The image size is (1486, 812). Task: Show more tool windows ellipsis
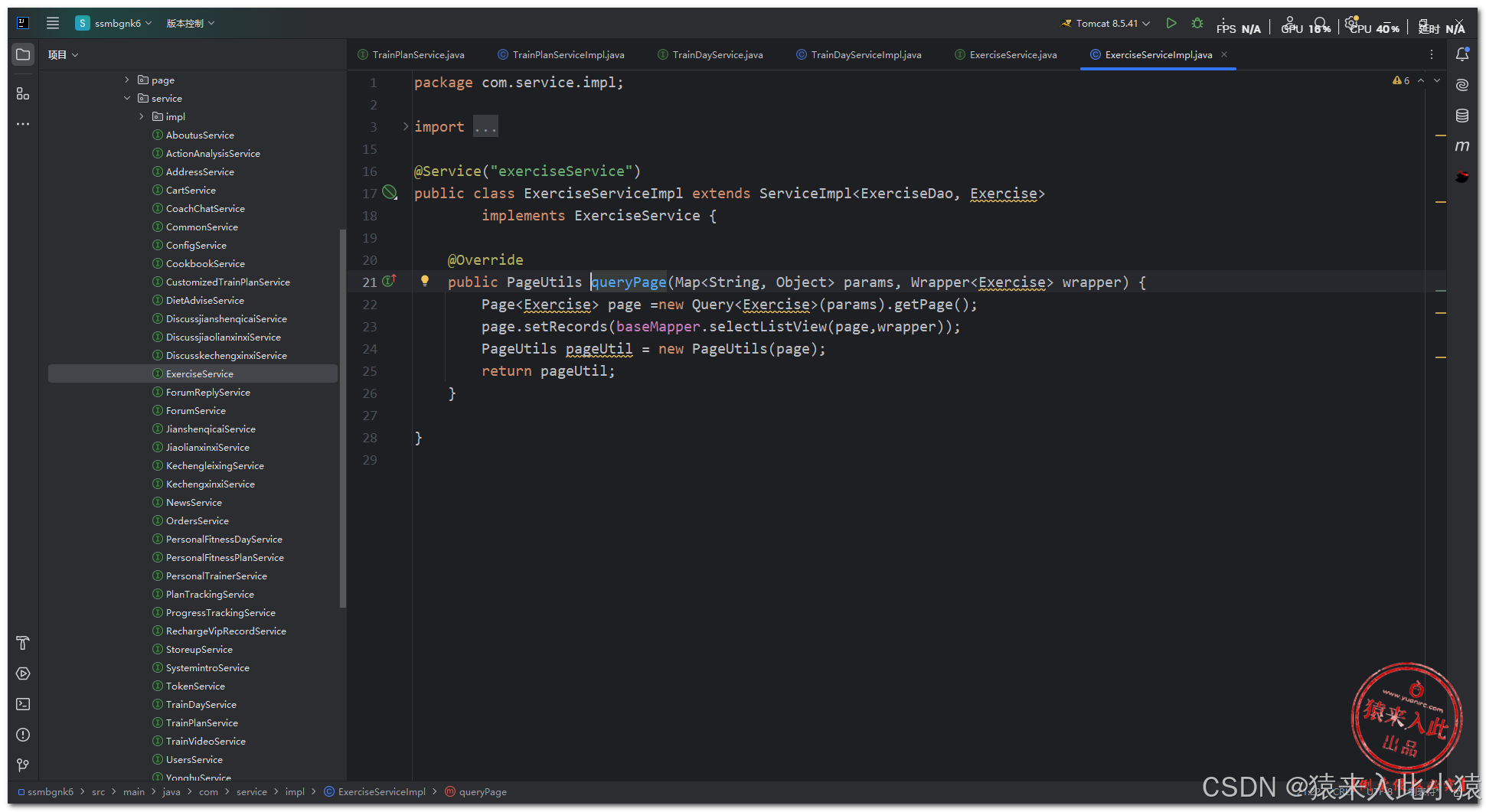coord(23,124)
